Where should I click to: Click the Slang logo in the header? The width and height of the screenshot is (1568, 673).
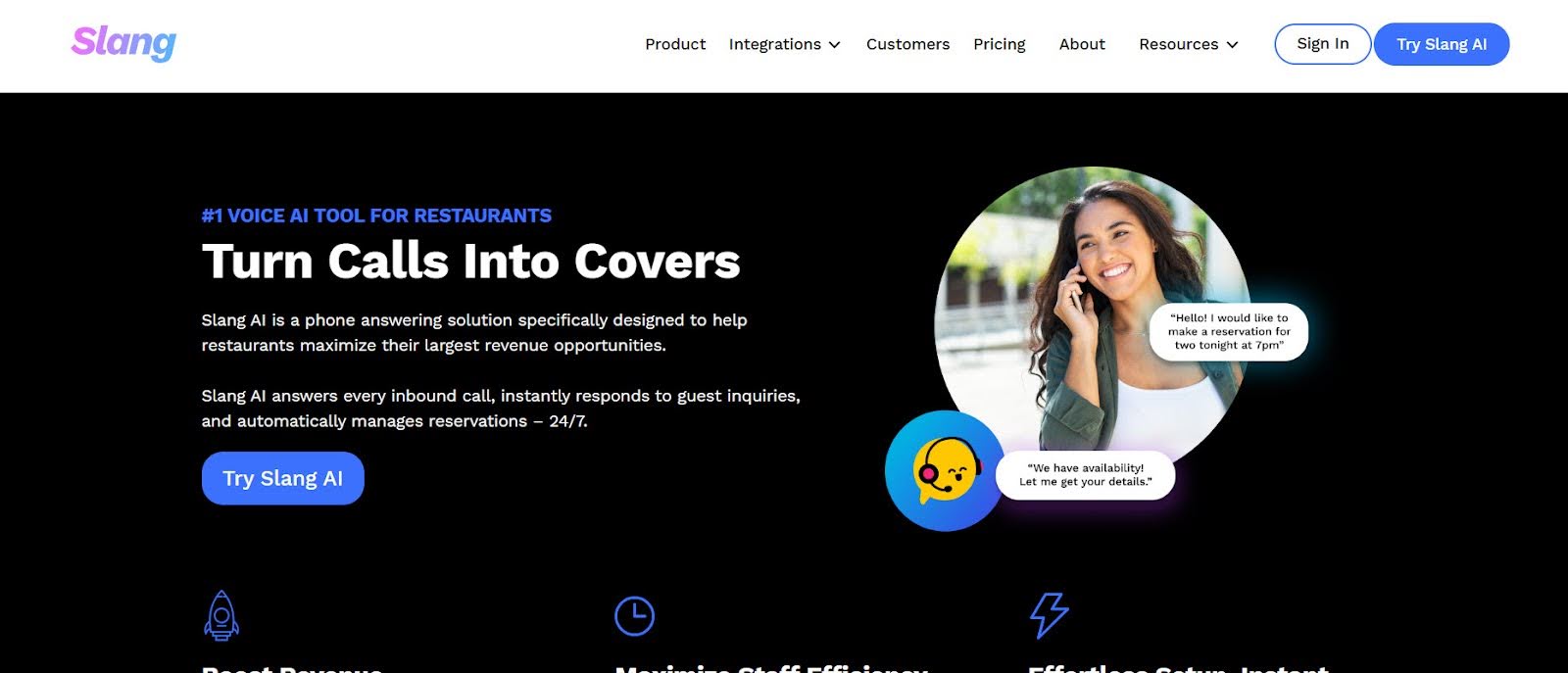click(123, 42)
